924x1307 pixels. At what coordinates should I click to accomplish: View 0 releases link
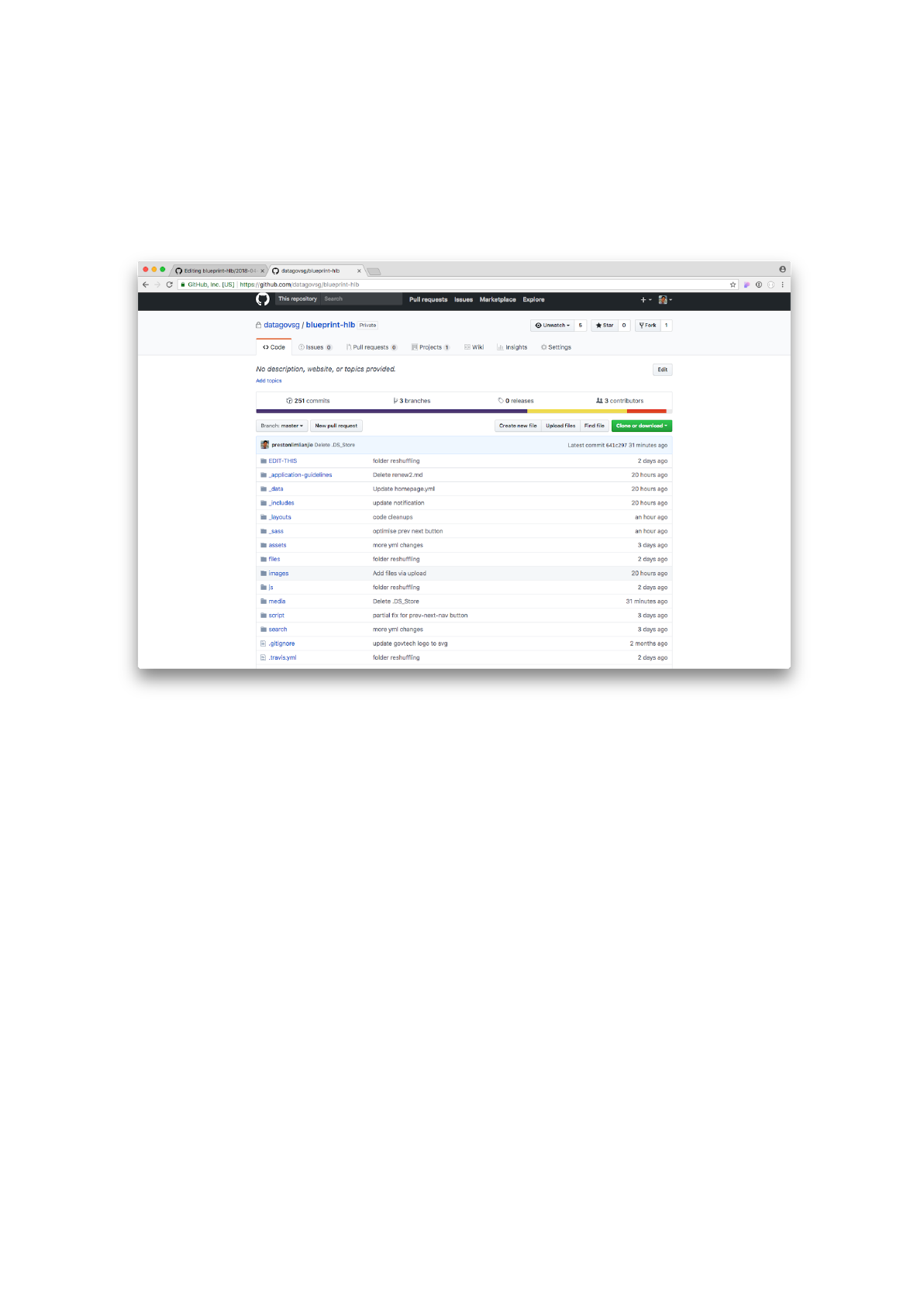point(516,401)
